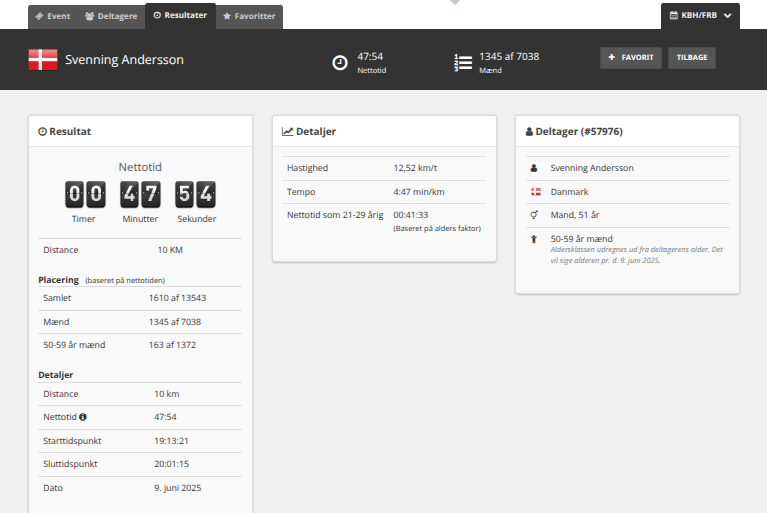This screenshot has height=513, width=767.
Task: Click the clock icon in Resultat heading
Action: point(43,132)
